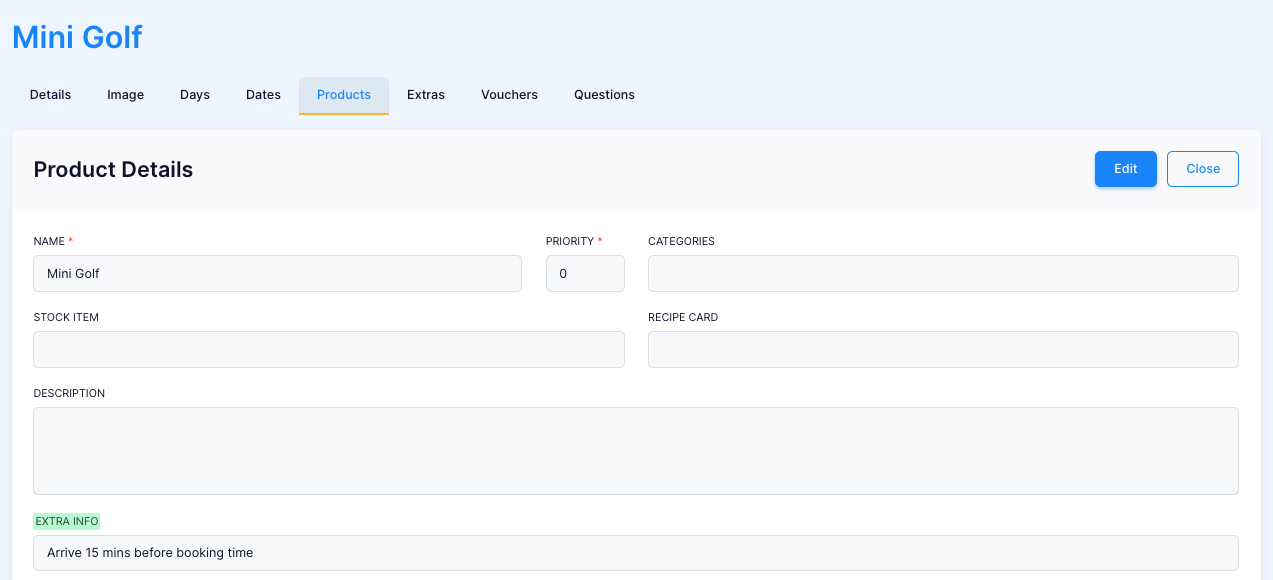Click the highlighted Extra Info label

(67, 521)
